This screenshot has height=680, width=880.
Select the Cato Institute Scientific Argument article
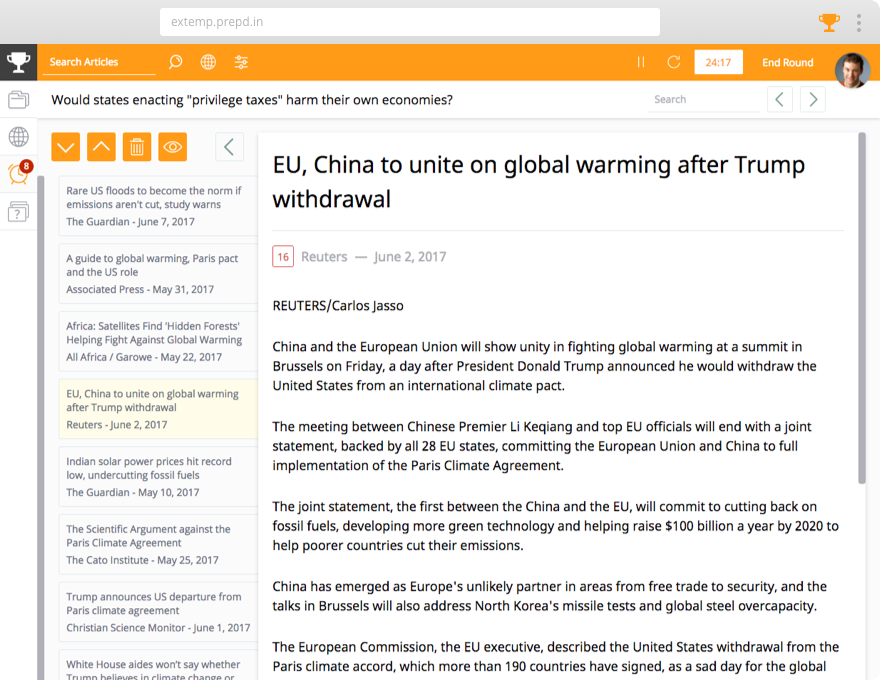tap(155, 544)
